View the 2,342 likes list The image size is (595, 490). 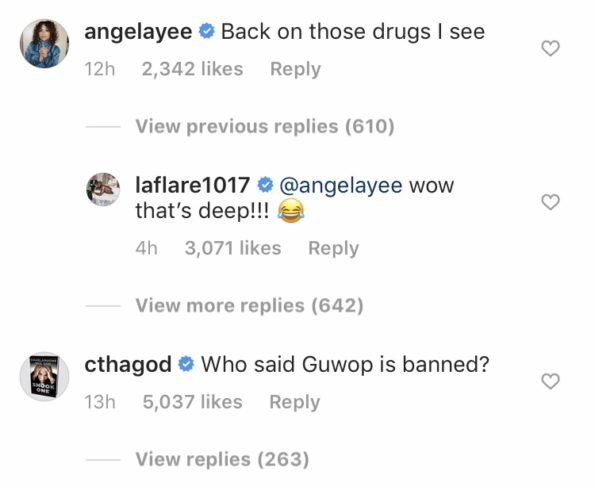[192, 69]
